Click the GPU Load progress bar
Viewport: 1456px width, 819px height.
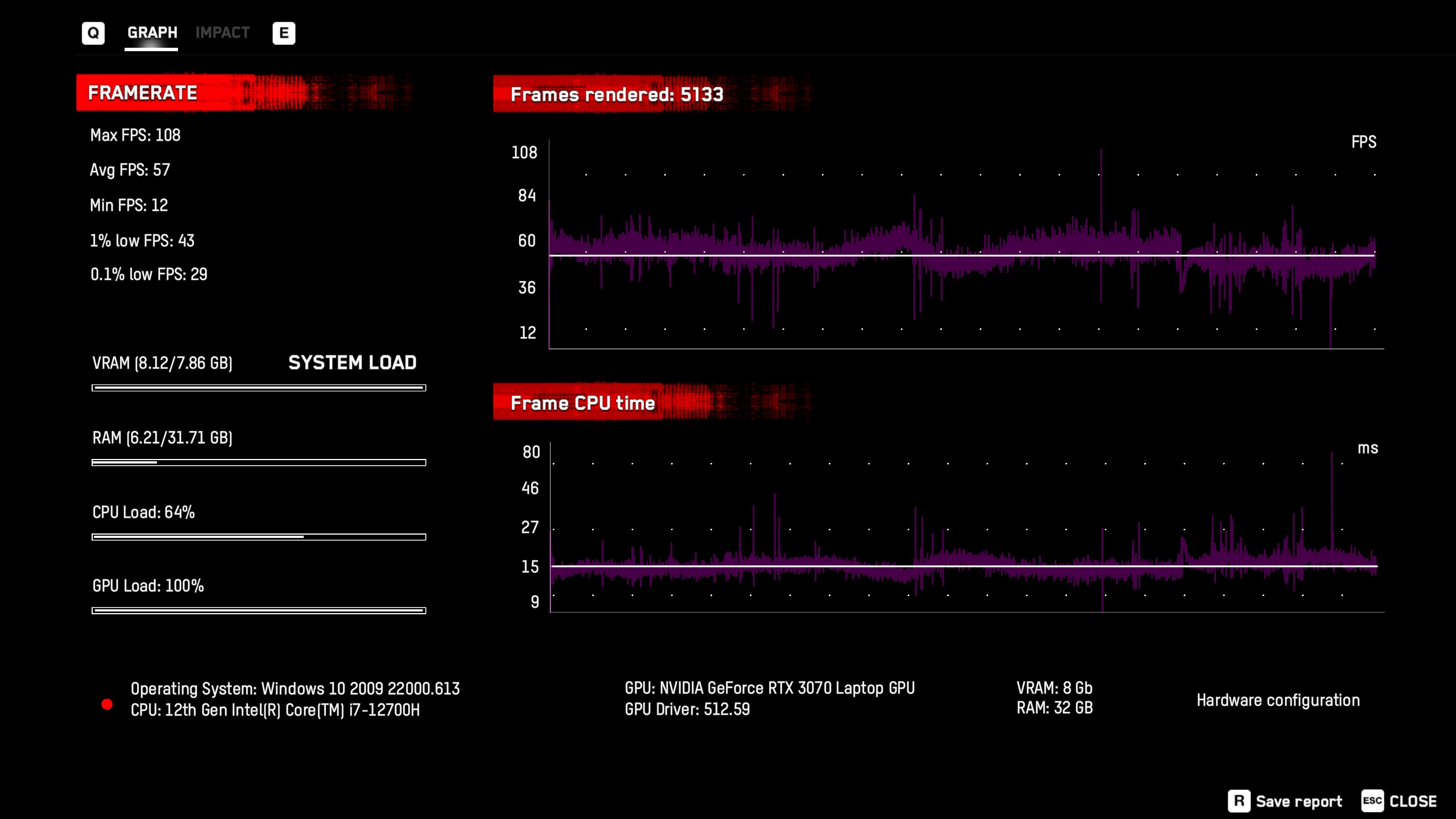click(259, 611)
